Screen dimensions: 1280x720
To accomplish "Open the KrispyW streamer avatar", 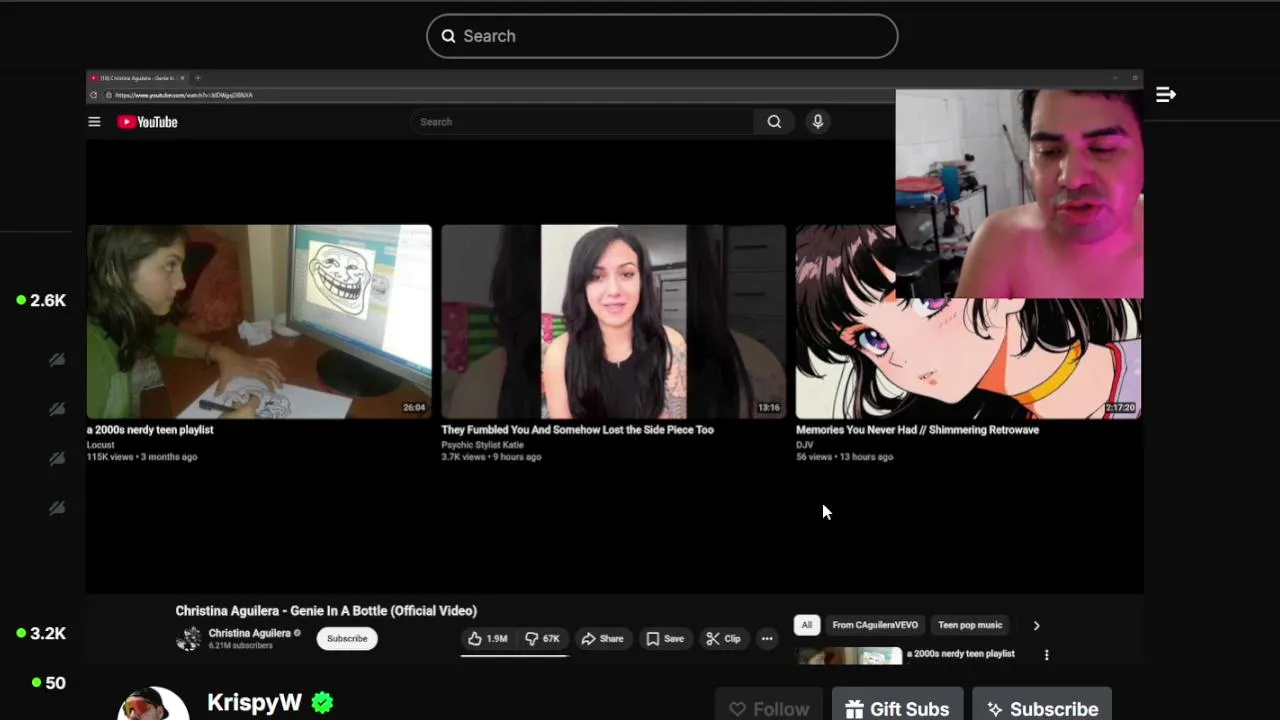I will (153, 704).
